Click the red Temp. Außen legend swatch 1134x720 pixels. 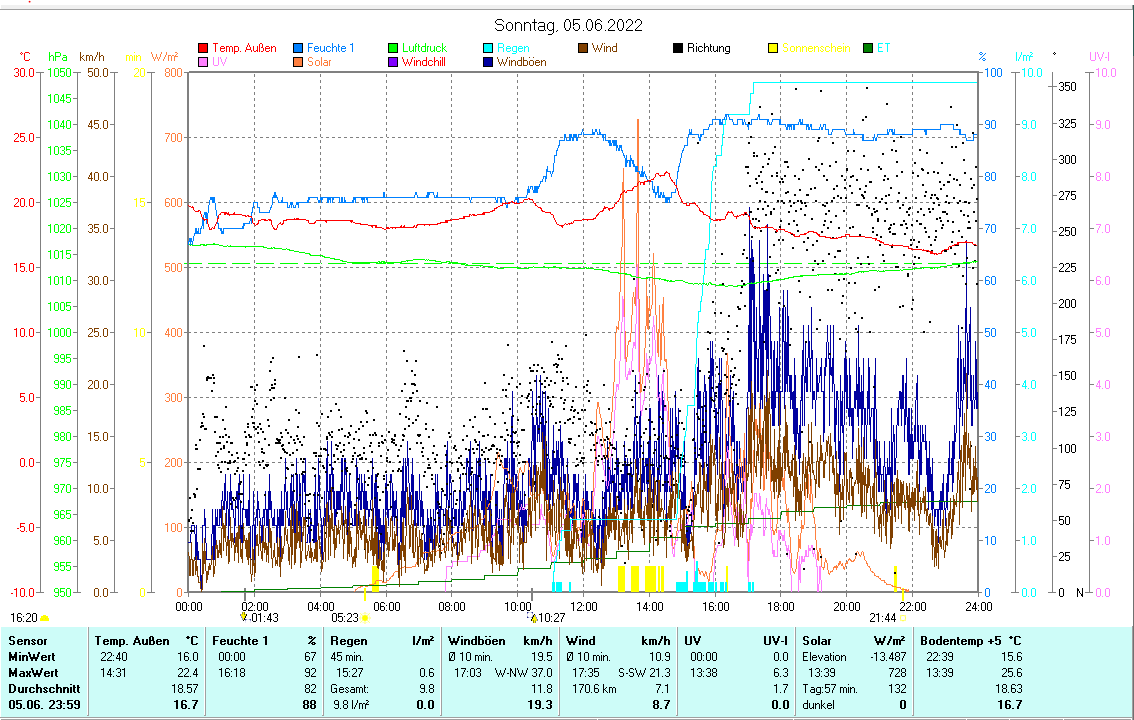(x=203, y=48)
